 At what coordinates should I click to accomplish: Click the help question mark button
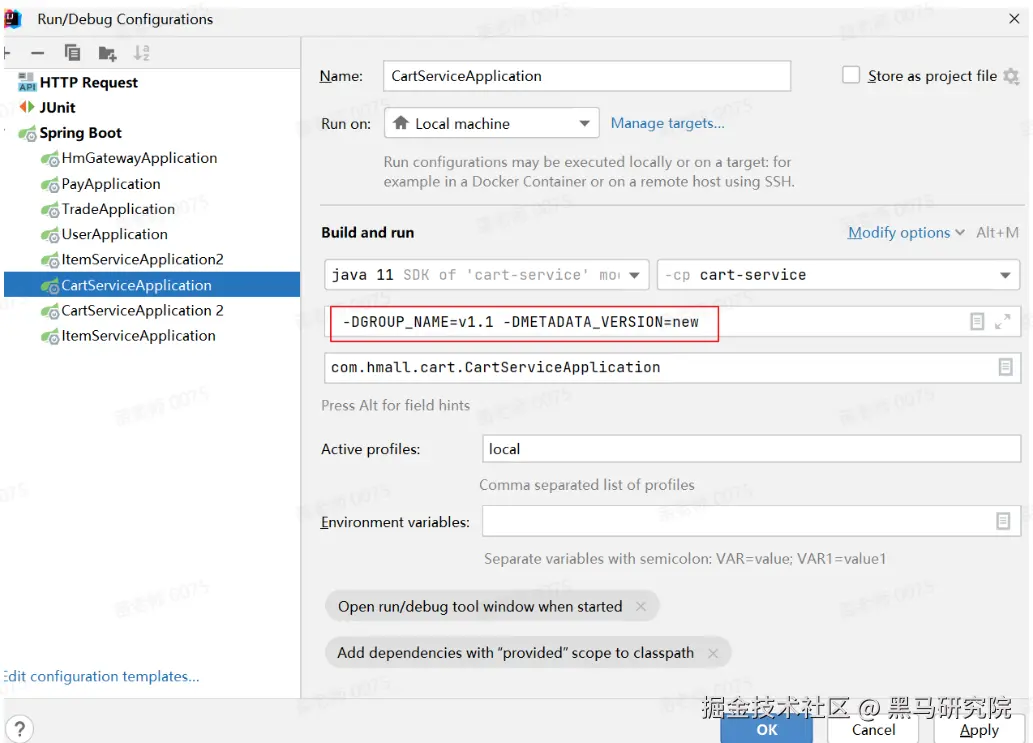[x=20, y=729]
